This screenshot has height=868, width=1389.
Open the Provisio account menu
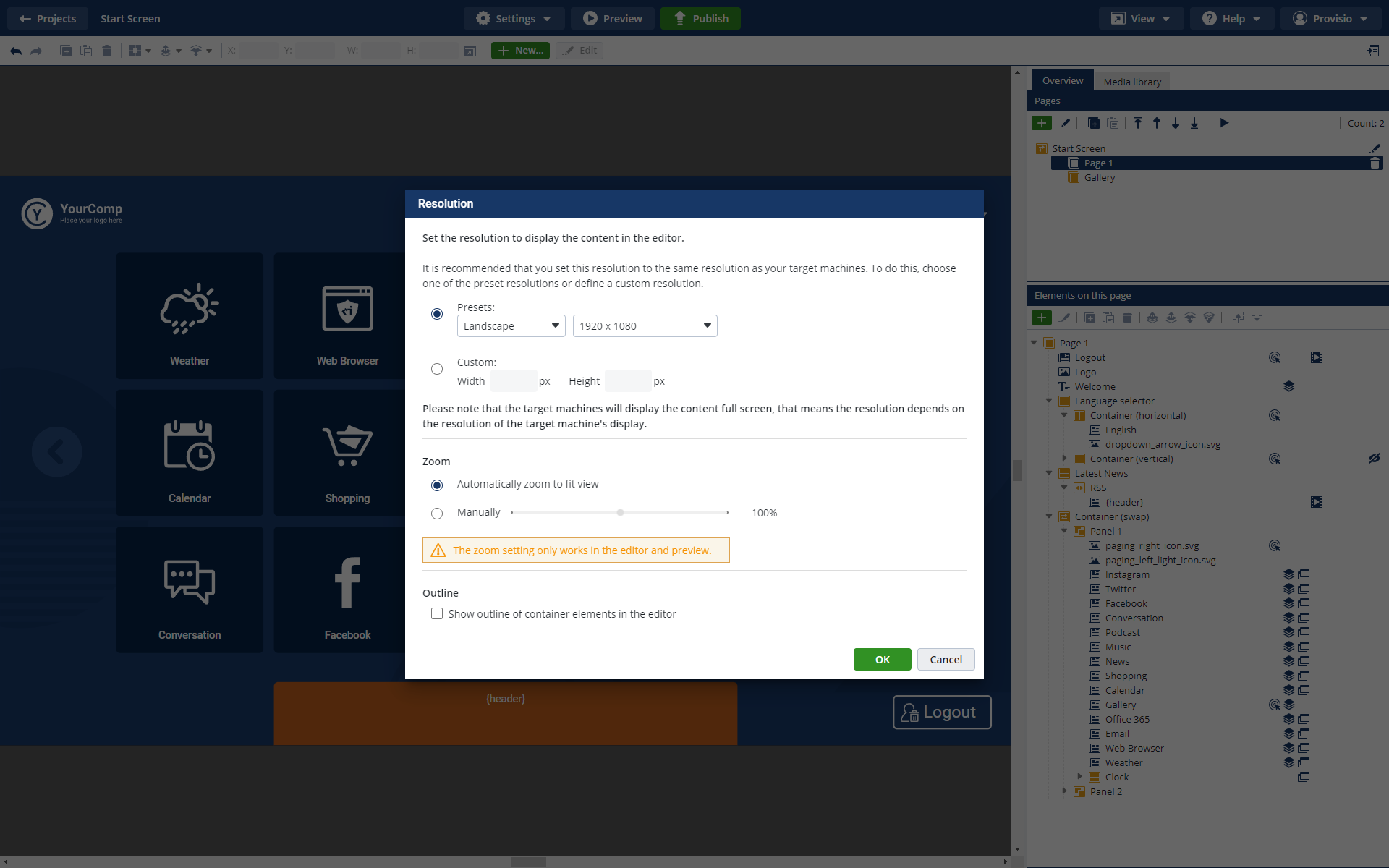1330,18
